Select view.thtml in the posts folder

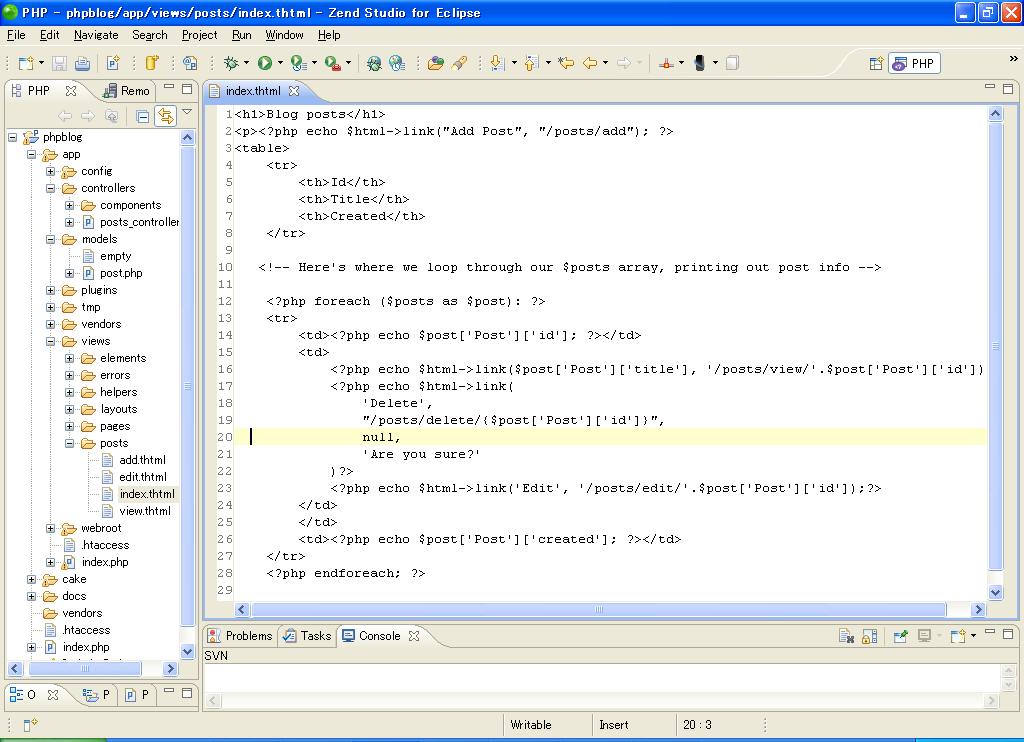[144, 511]
